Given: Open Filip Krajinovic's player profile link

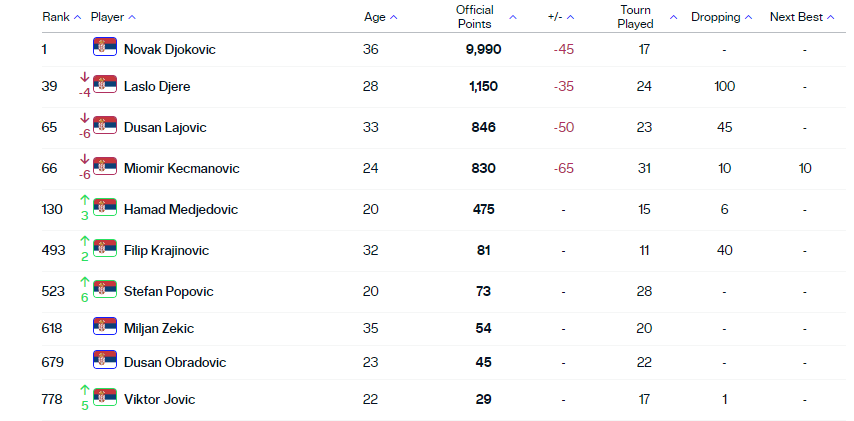Looking at the screenshot, I should [x=166, y=250].
